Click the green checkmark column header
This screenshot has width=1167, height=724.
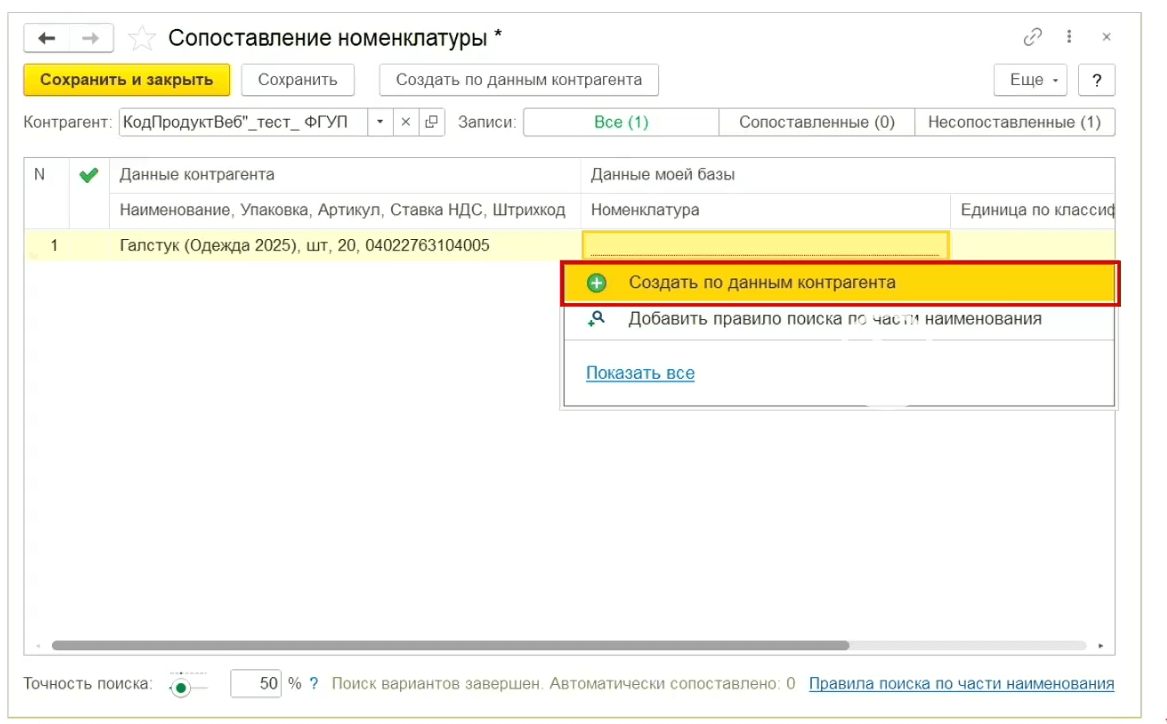[x=89, y=175]
